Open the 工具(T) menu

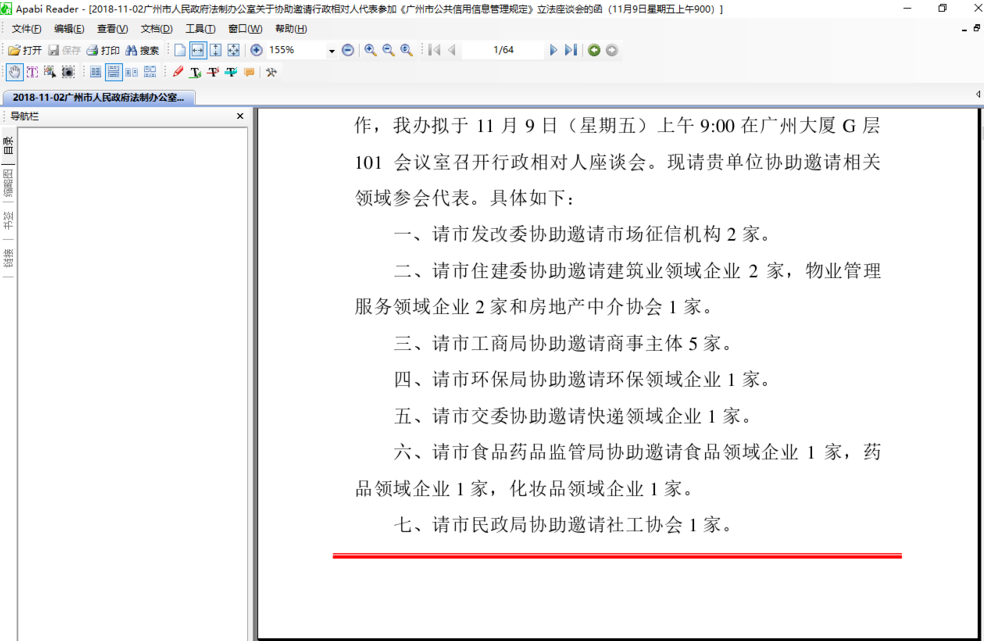pos(200,29)
